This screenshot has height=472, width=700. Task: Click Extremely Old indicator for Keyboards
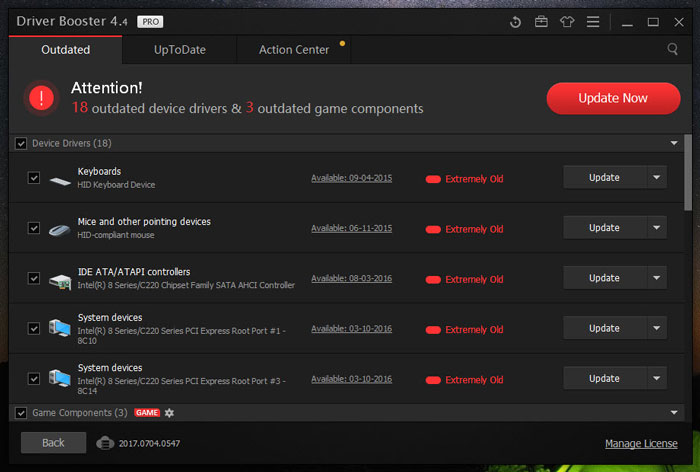point(464,179)
